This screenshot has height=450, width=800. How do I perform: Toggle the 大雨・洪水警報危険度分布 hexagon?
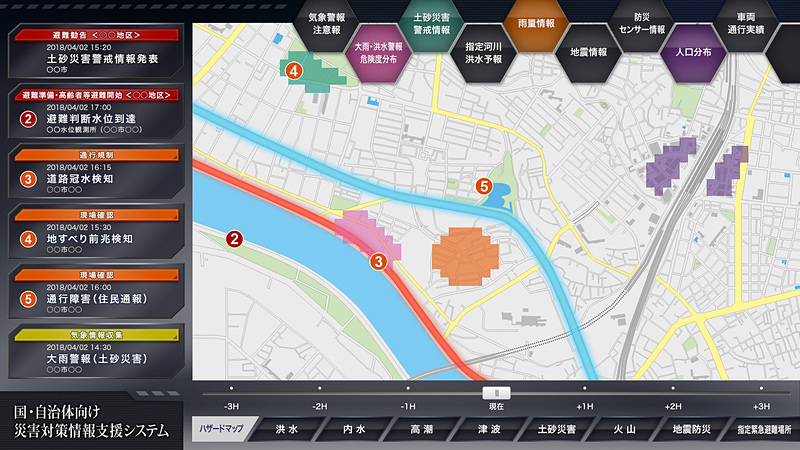pyautogui.click(x=379, y=53)
